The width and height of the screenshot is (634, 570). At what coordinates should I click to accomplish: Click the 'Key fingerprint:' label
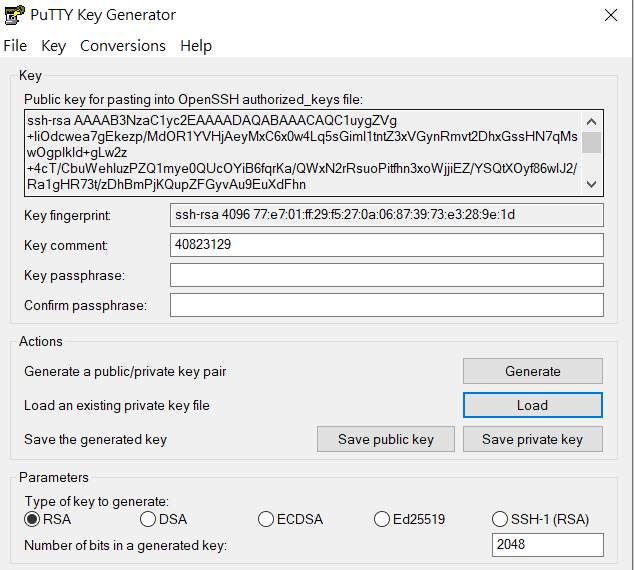[67, 215]
